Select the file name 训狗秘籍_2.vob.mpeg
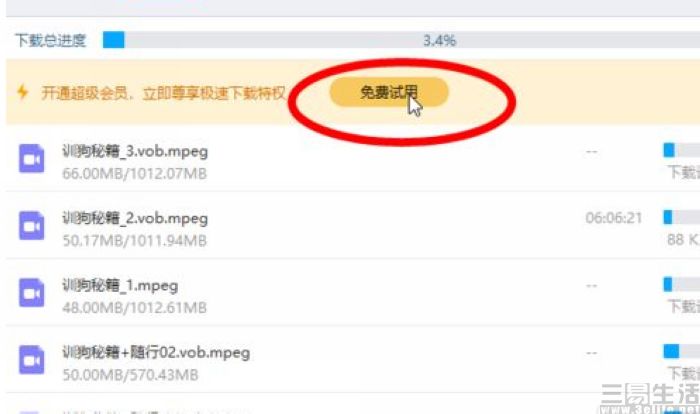The image size is (700, 414). click(135, 218)
